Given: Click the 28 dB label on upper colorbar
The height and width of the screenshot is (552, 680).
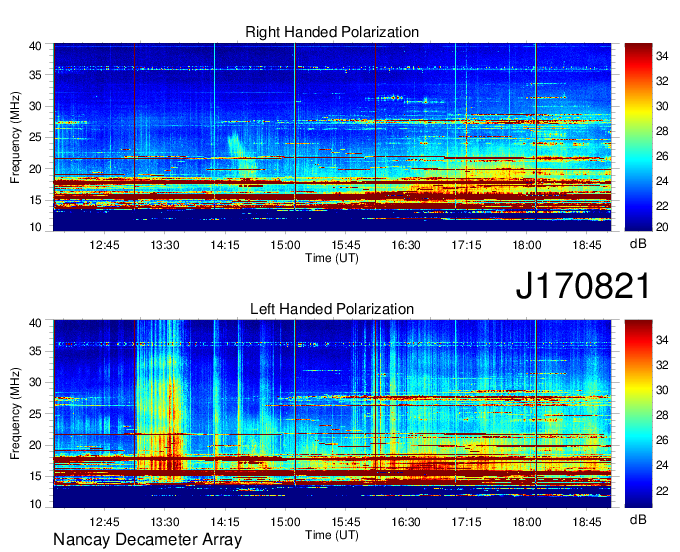Looking at the screenshot, I should coord(662,131).
